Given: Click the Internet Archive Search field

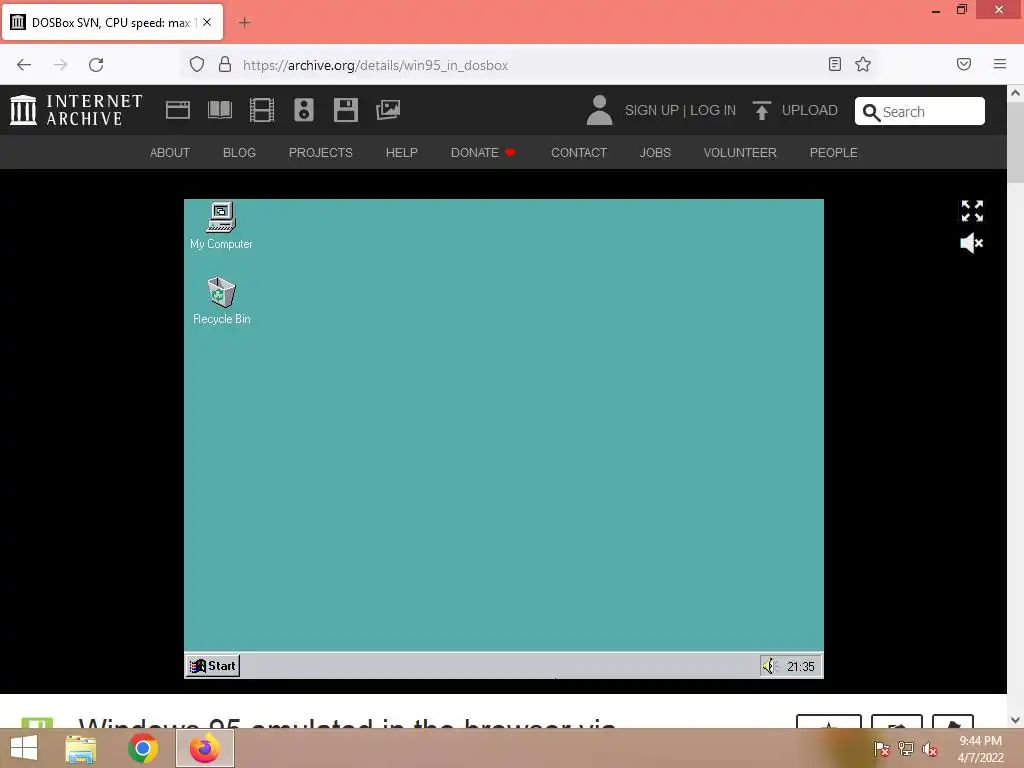Looking at the screenshot, I should pyautogui.click(x=920, y=111).
